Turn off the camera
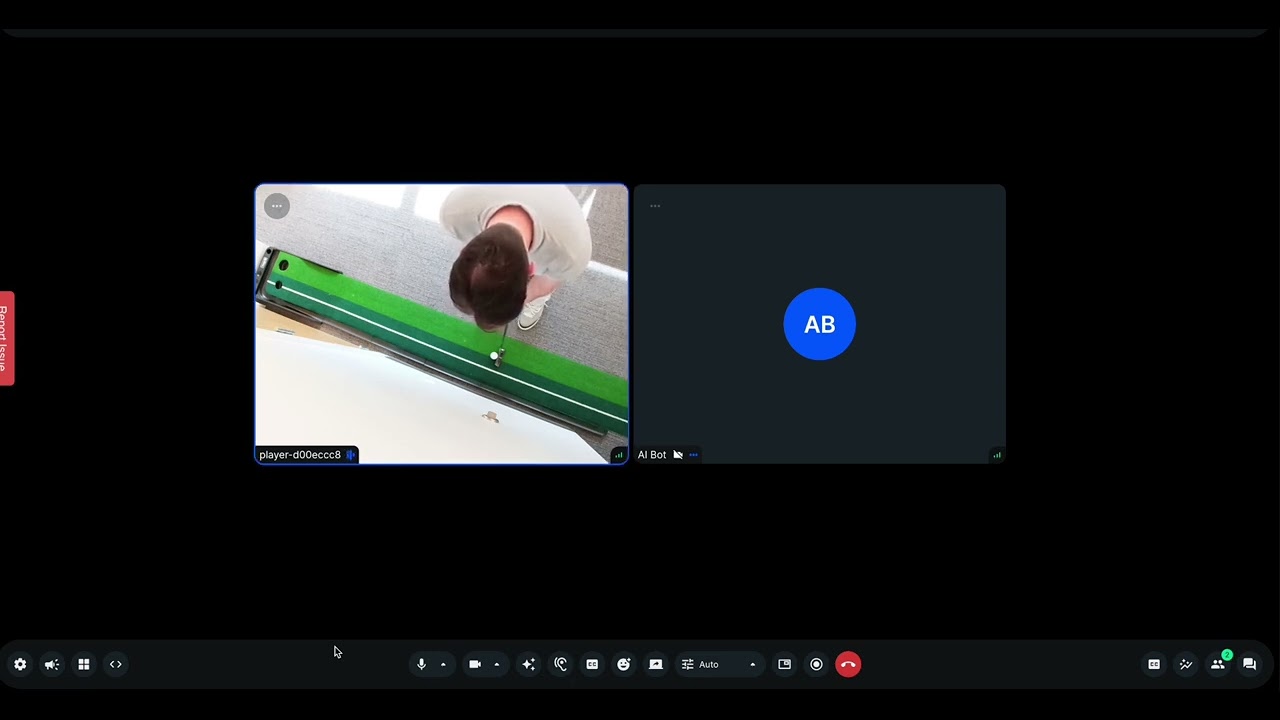Image resolution: width=1280 pixels, height=720 pixels. [475, 664]
